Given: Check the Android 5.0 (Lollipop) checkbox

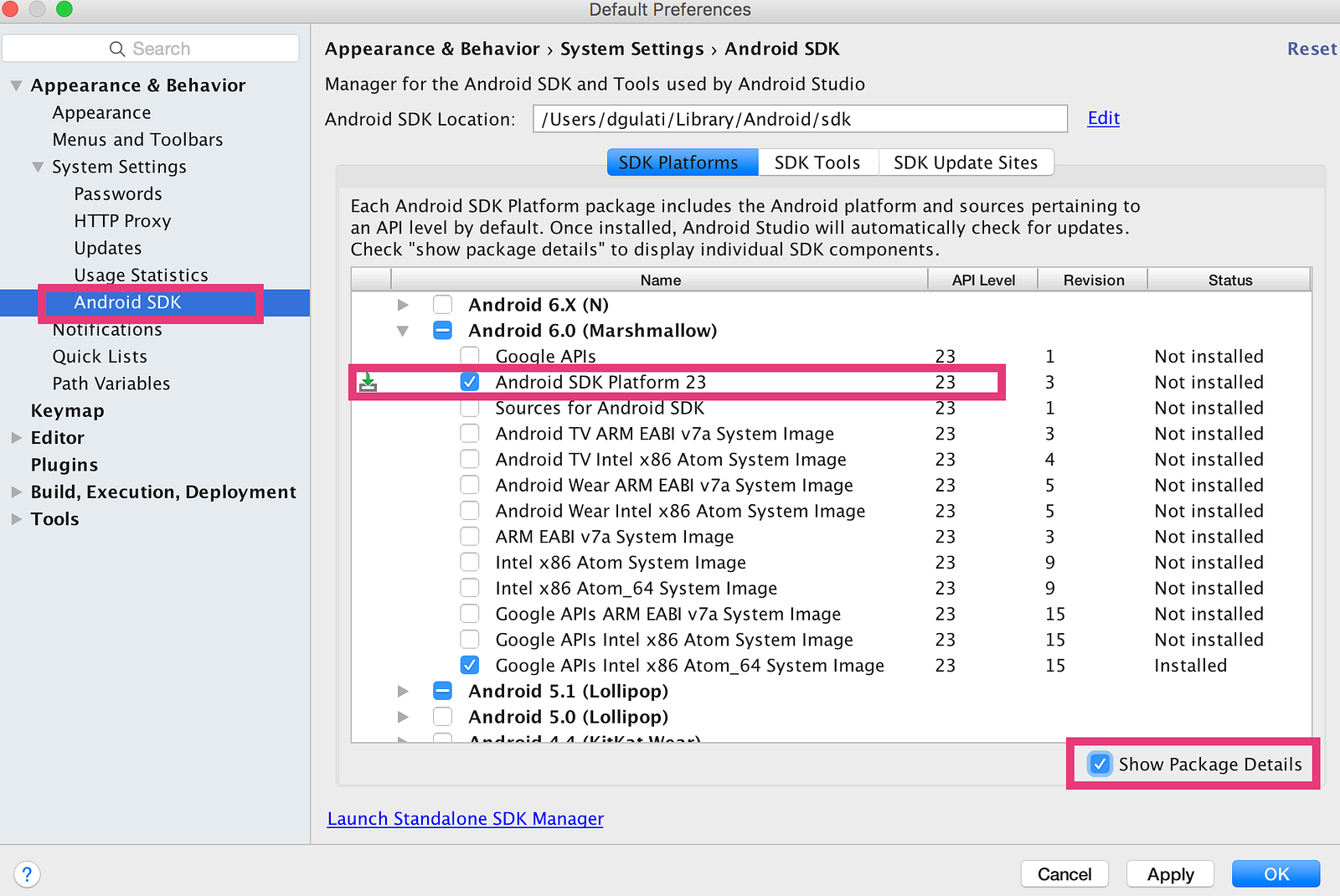Looking at the screenshot, I should tap(442, 718).
